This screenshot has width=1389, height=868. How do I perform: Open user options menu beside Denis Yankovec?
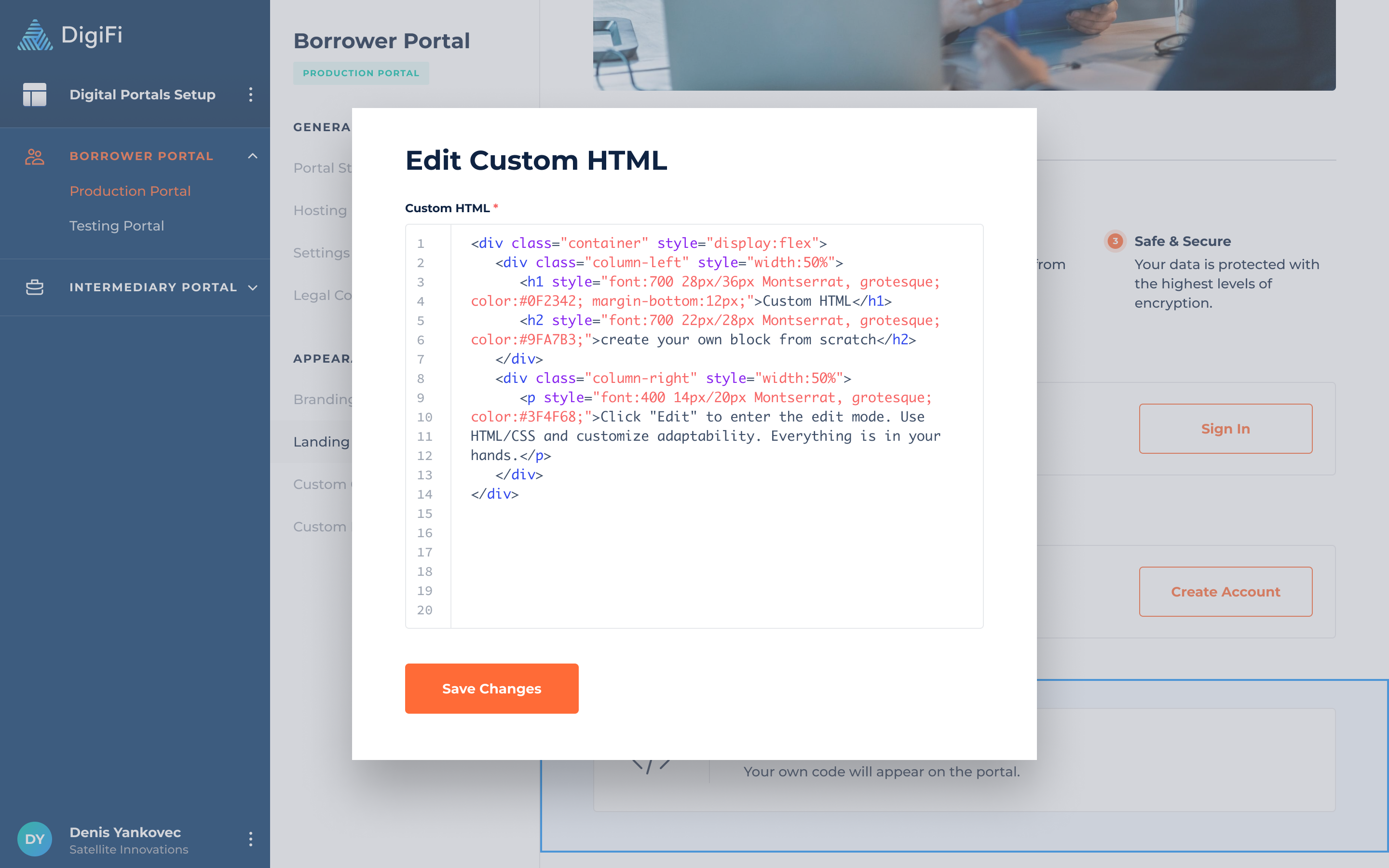pyautogui.click(x=250, y=839)
